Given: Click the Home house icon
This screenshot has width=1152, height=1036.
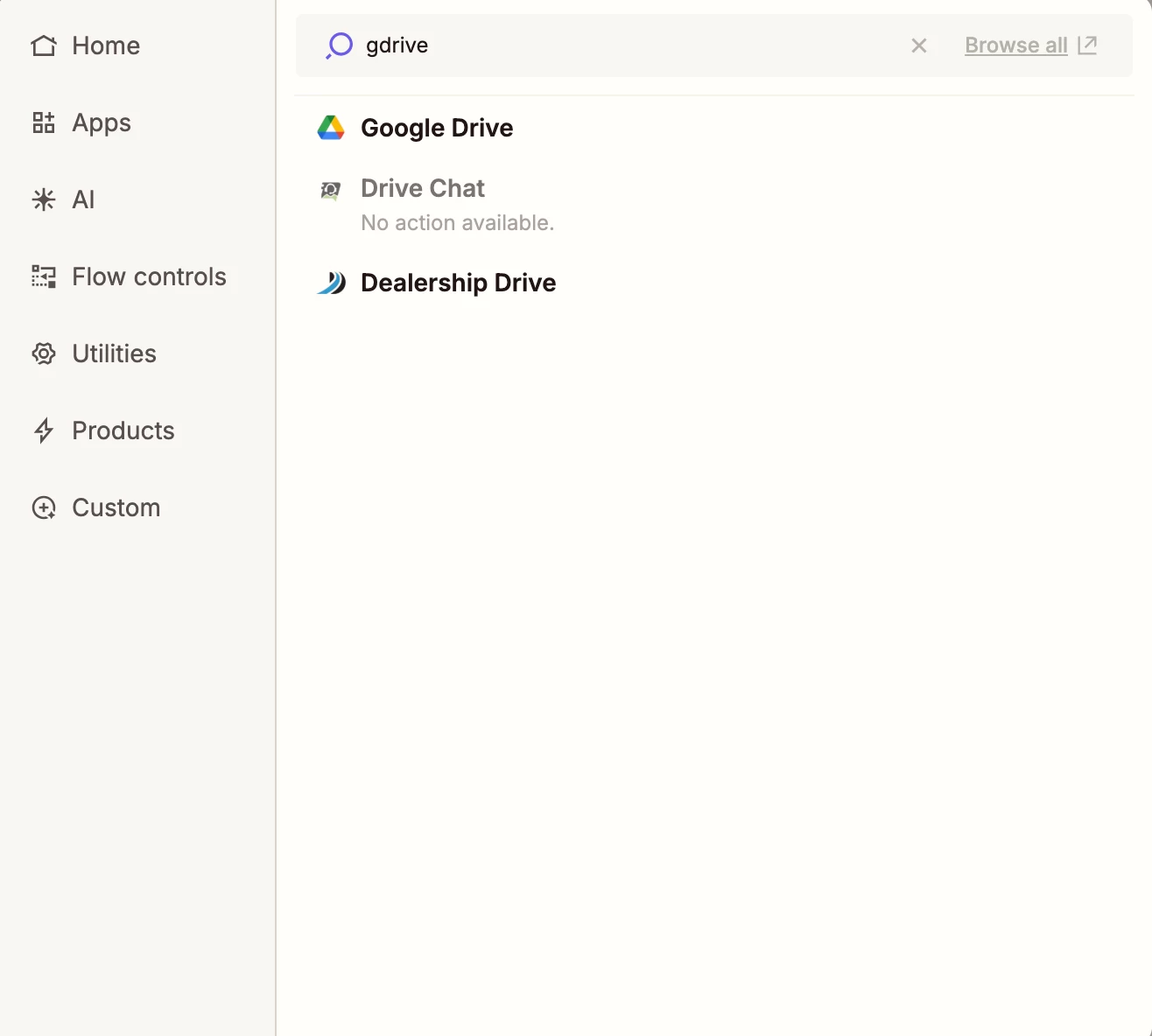Looking at the screenshot, I should click(44, 45).
